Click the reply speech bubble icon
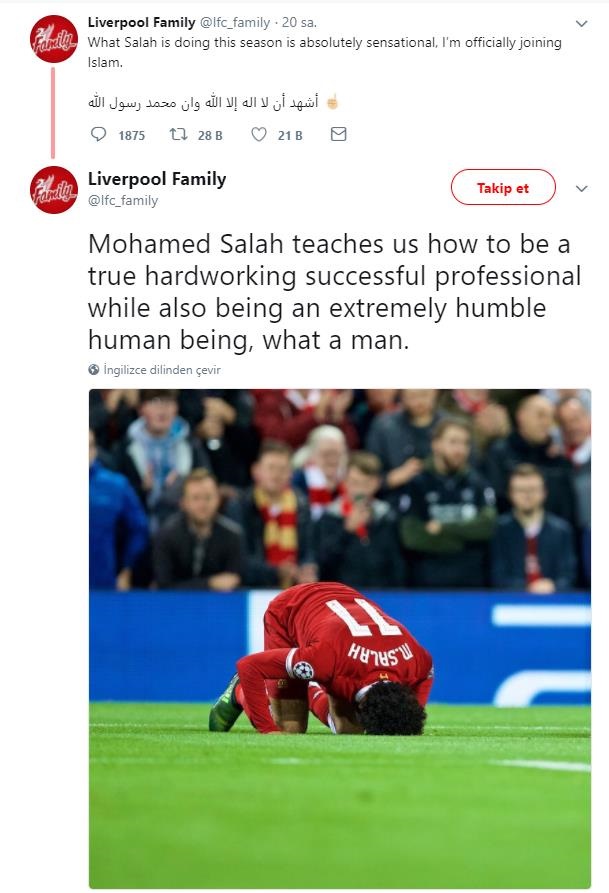The height and width of the screenshot is (893, 609). [x=99, y=134]
